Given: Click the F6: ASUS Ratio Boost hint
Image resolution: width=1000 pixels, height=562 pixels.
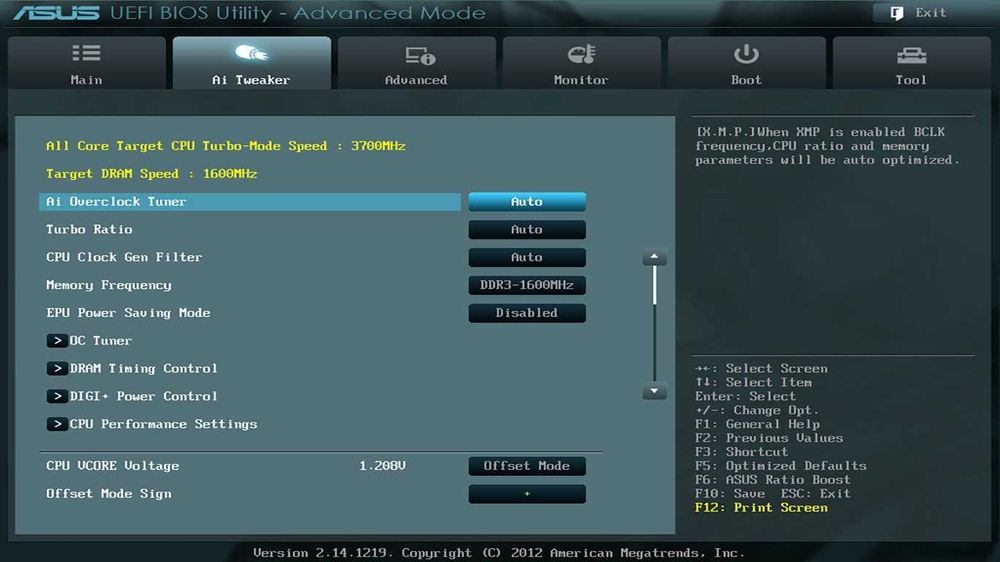Looking at the screenshot, I should pyautogui.click(x=773, y=480).
